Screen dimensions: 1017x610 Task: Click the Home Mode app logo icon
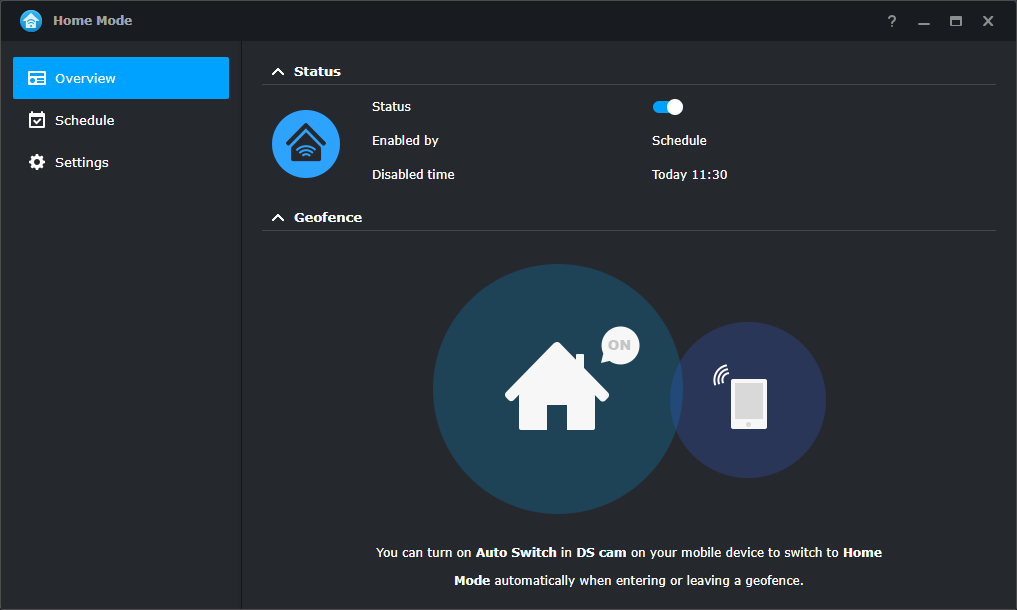pos(30,21)
